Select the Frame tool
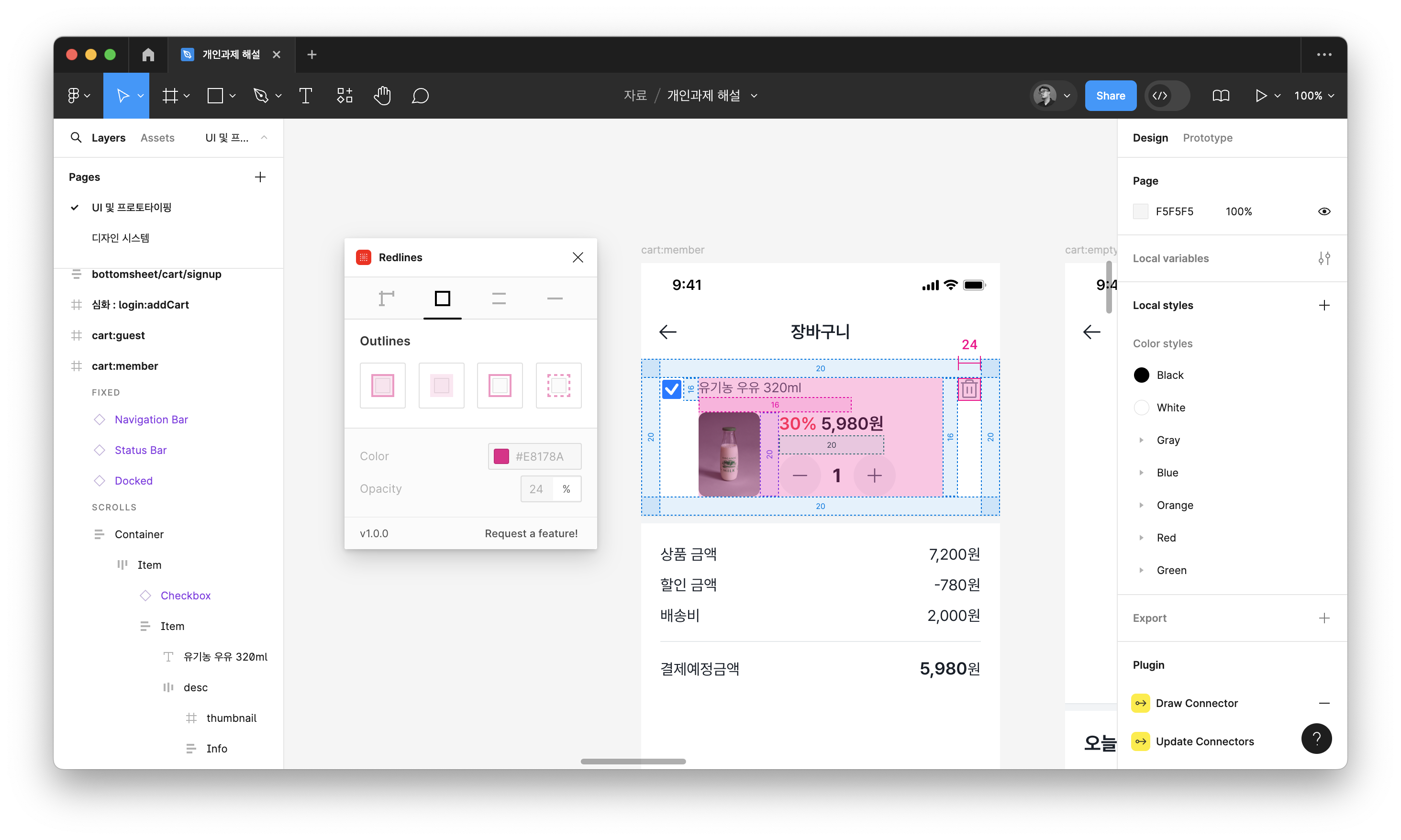 (170, 96)
